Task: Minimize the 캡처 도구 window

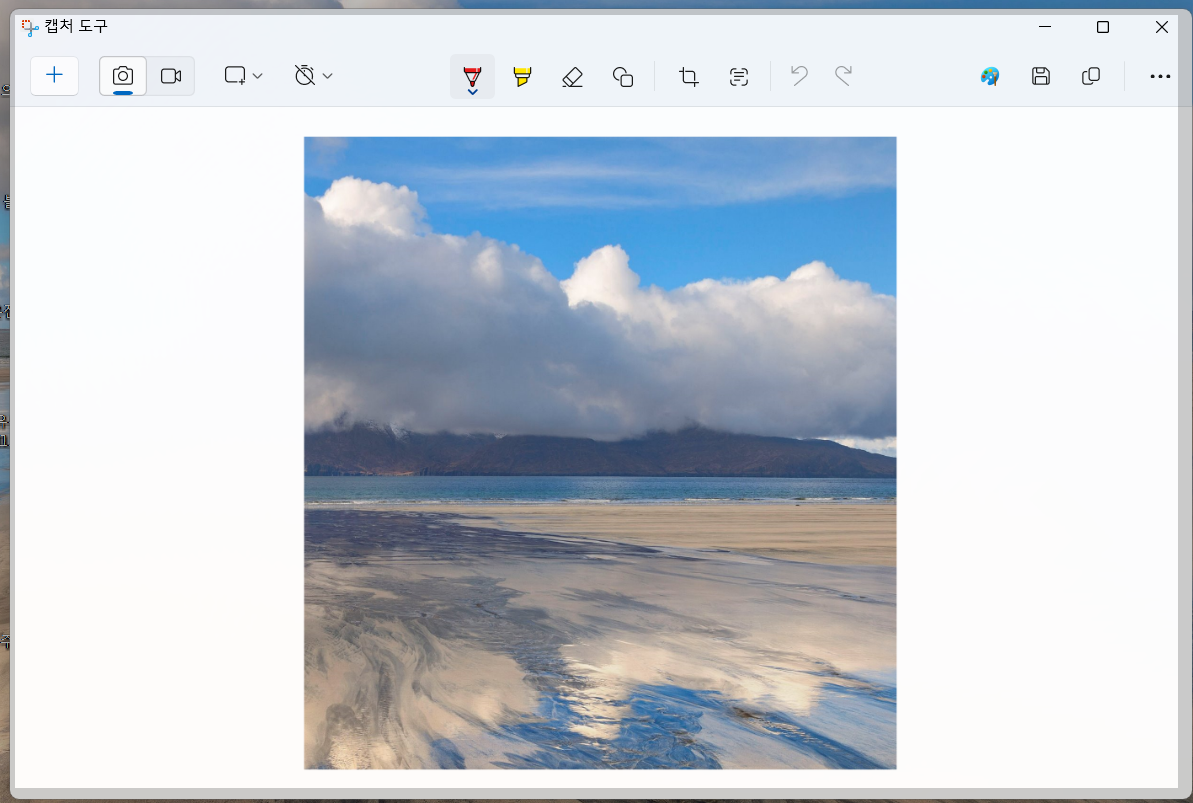Action: [x=1045, y=27]
